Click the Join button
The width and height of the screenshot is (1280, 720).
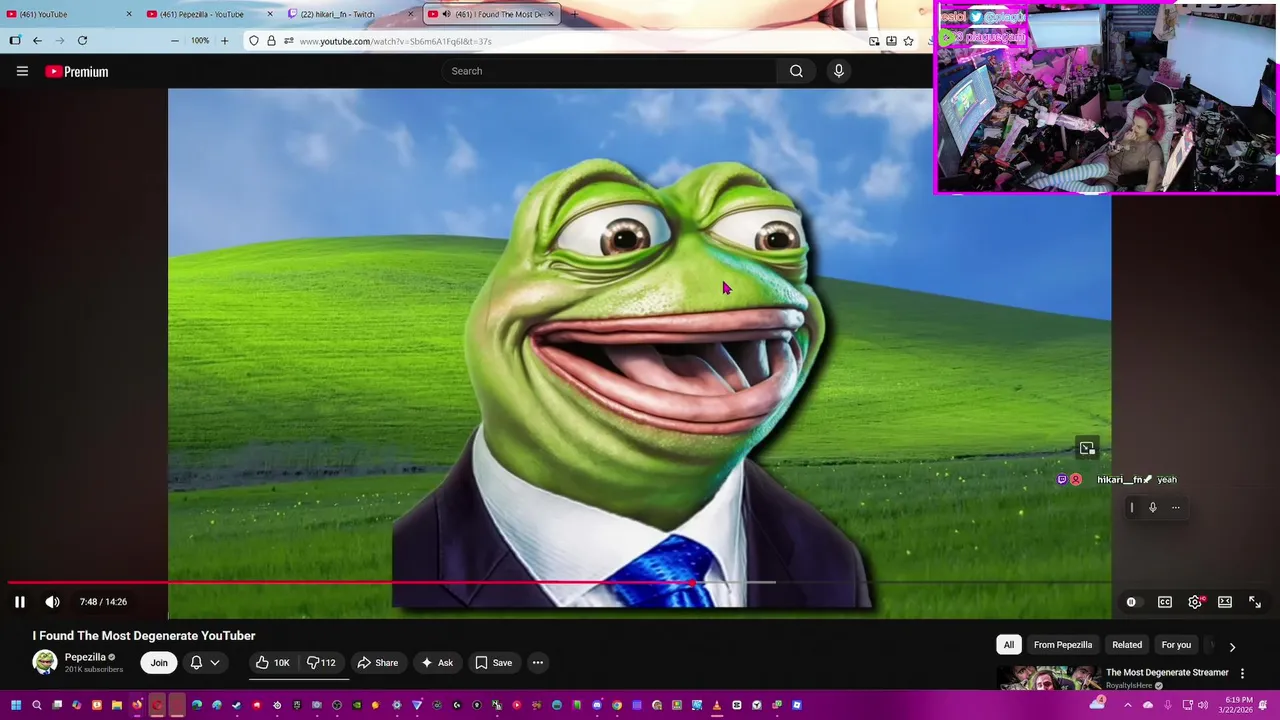159,662
